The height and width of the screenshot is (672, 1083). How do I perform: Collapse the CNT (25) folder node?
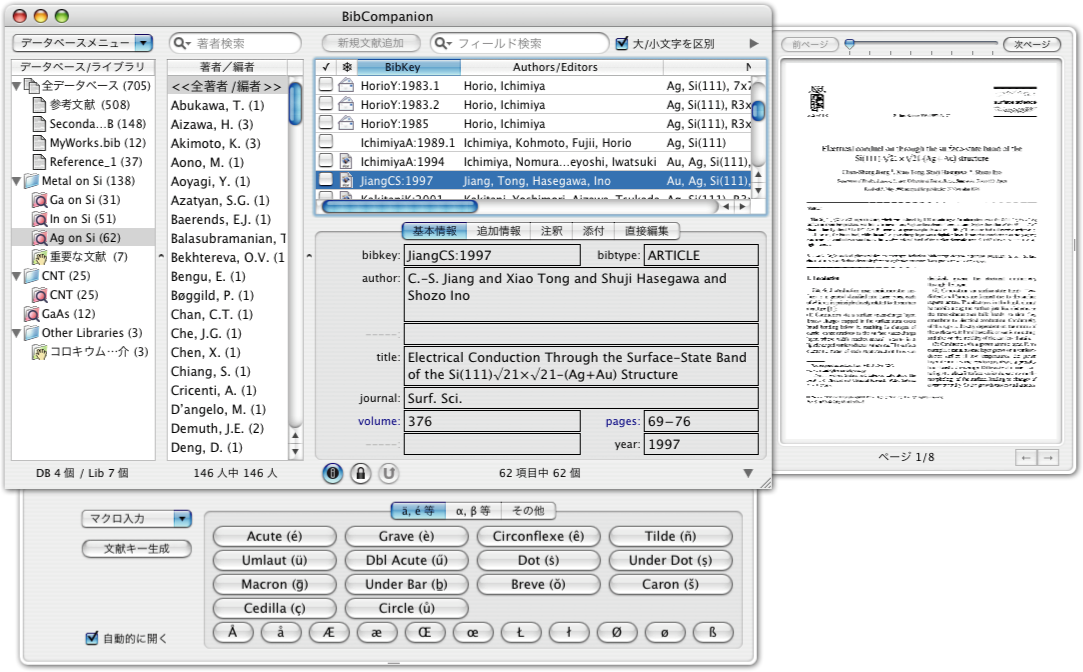pos(17,276)
